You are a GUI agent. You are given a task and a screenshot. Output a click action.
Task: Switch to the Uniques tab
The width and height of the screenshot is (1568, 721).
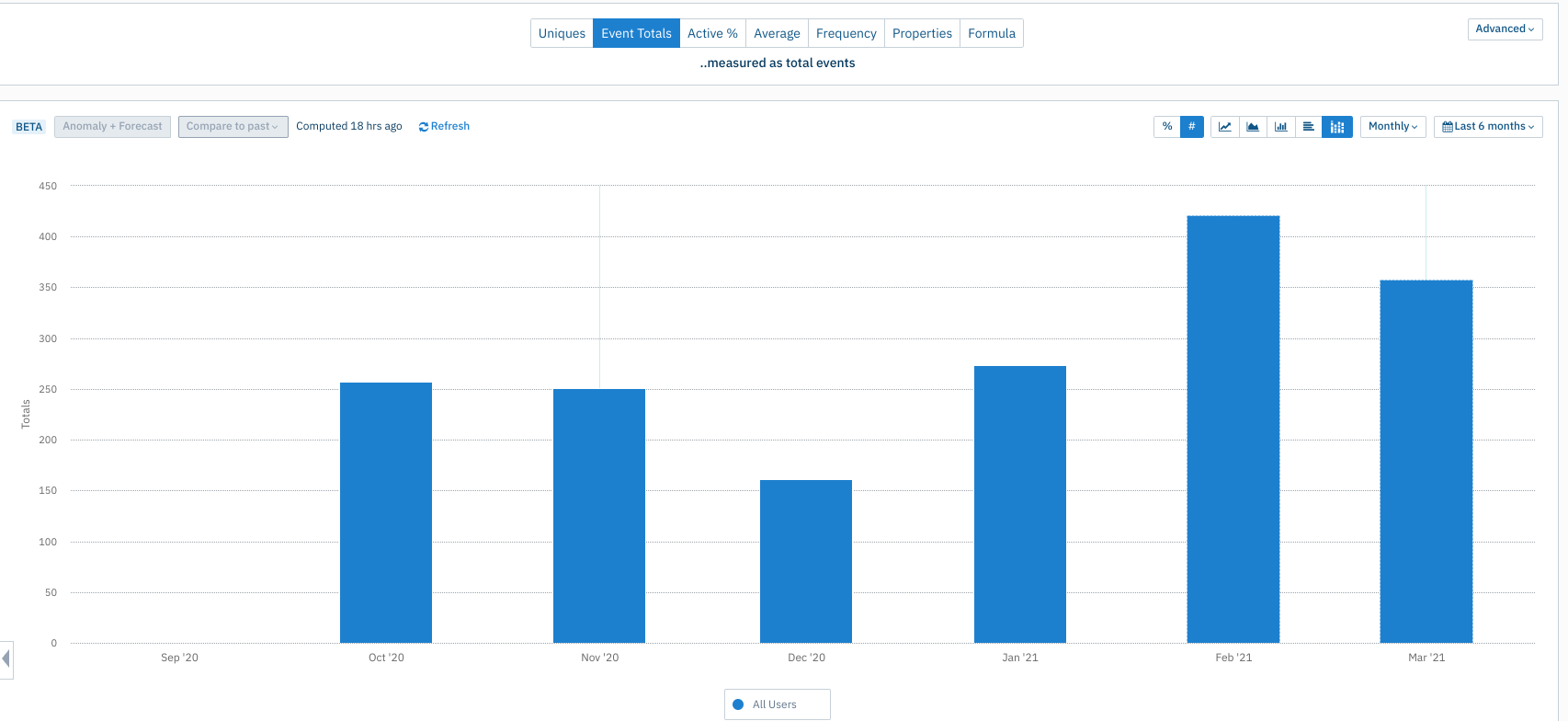coord(562,33)
